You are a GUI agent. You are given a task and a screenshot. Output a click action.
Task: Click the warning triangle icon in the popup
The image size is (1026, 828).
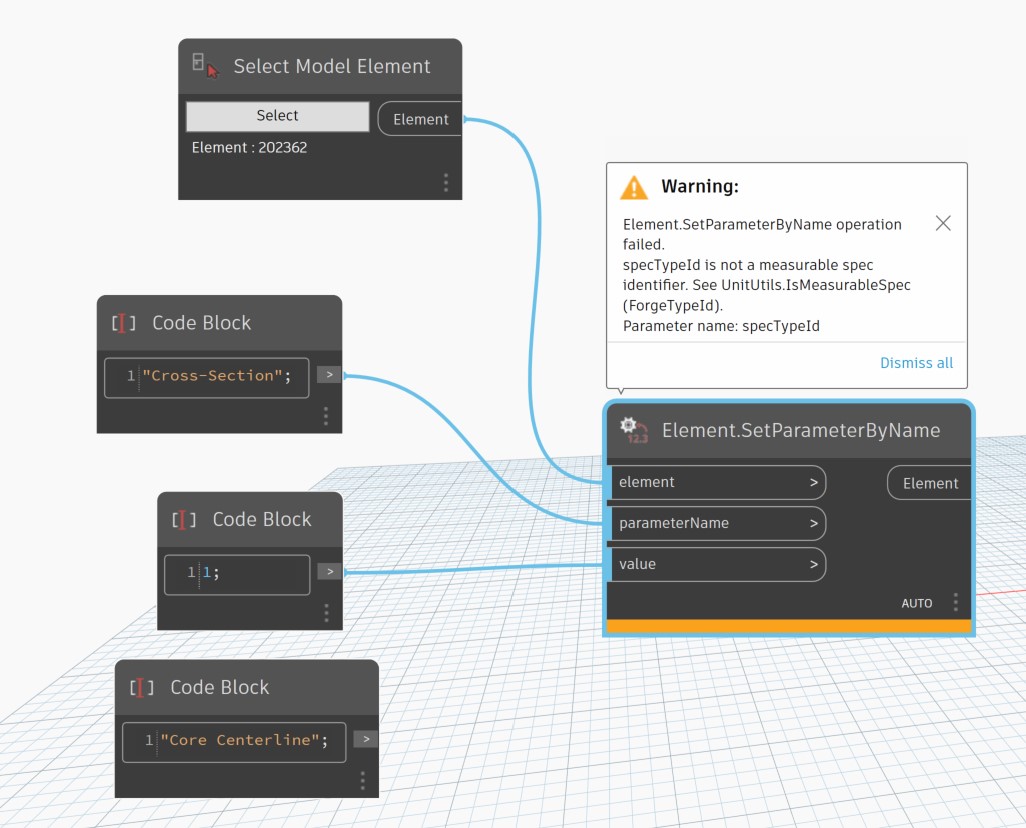[x=633, y=186]
